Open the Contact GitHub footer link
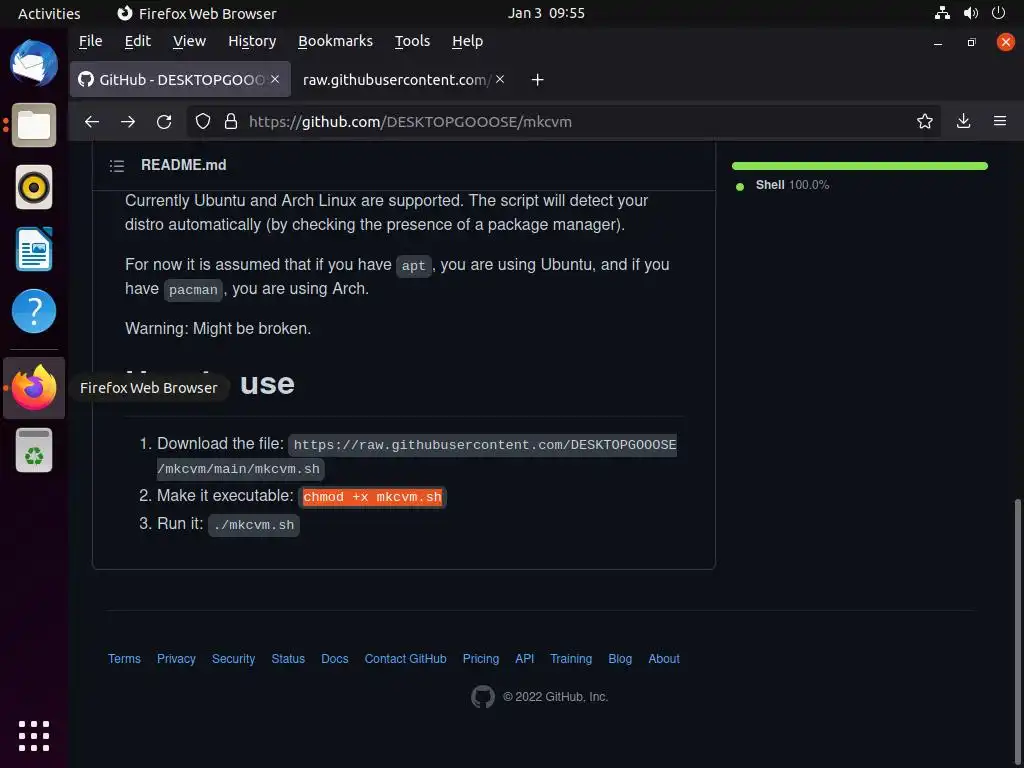This screenshot has height=768, width=1024. (x=406, y=659)
